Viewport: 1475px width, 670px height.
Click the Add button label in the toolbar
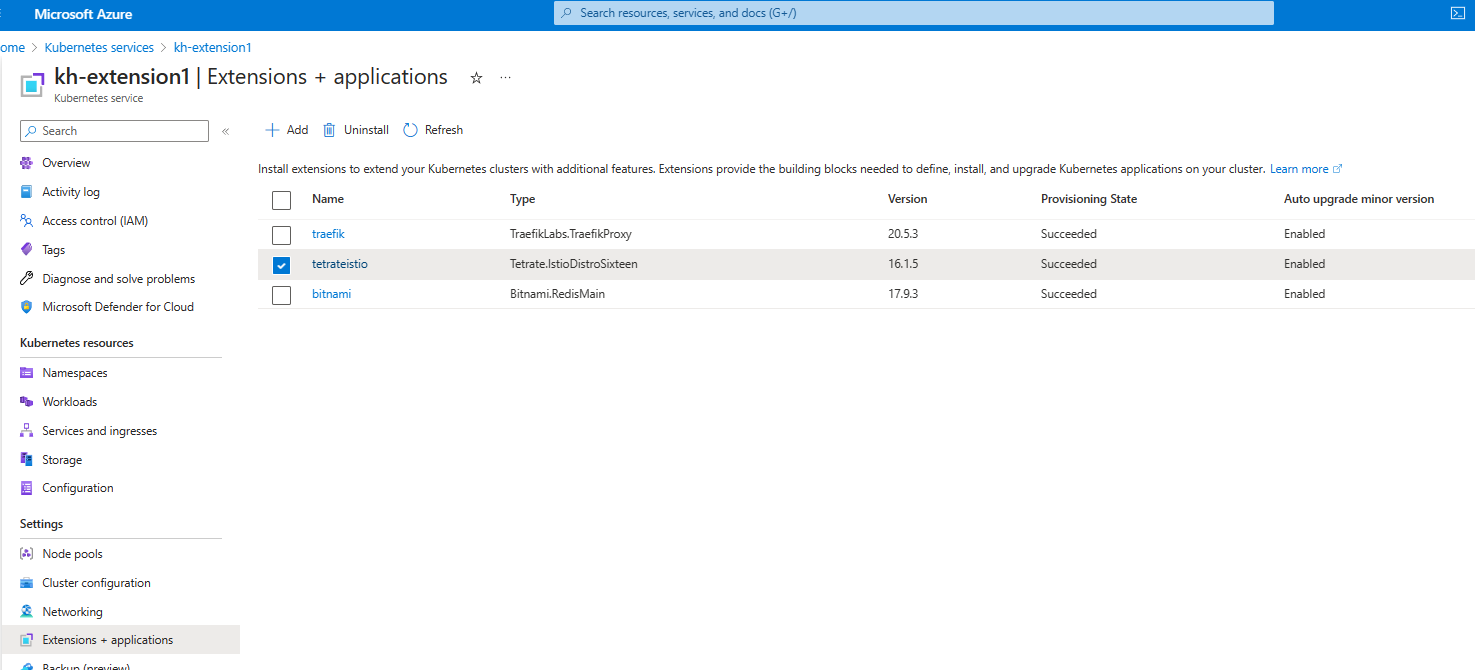tap(297, 130)
